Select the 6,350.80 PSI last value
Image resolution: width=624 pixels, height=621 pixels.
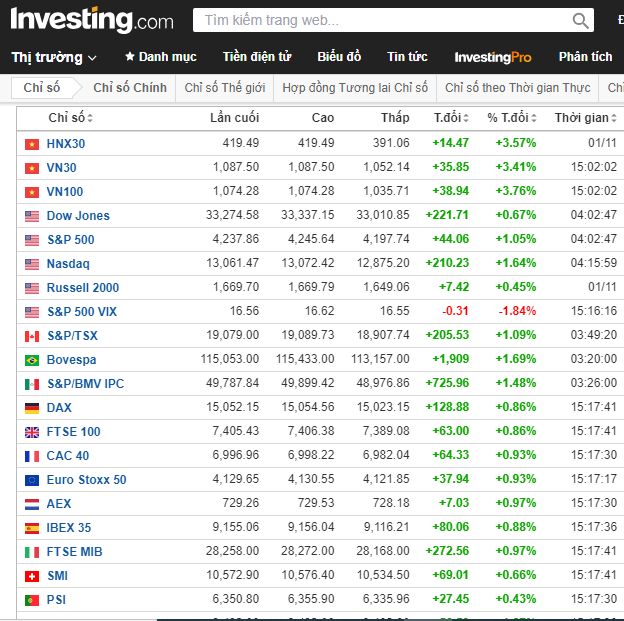(x=236, y=599)
